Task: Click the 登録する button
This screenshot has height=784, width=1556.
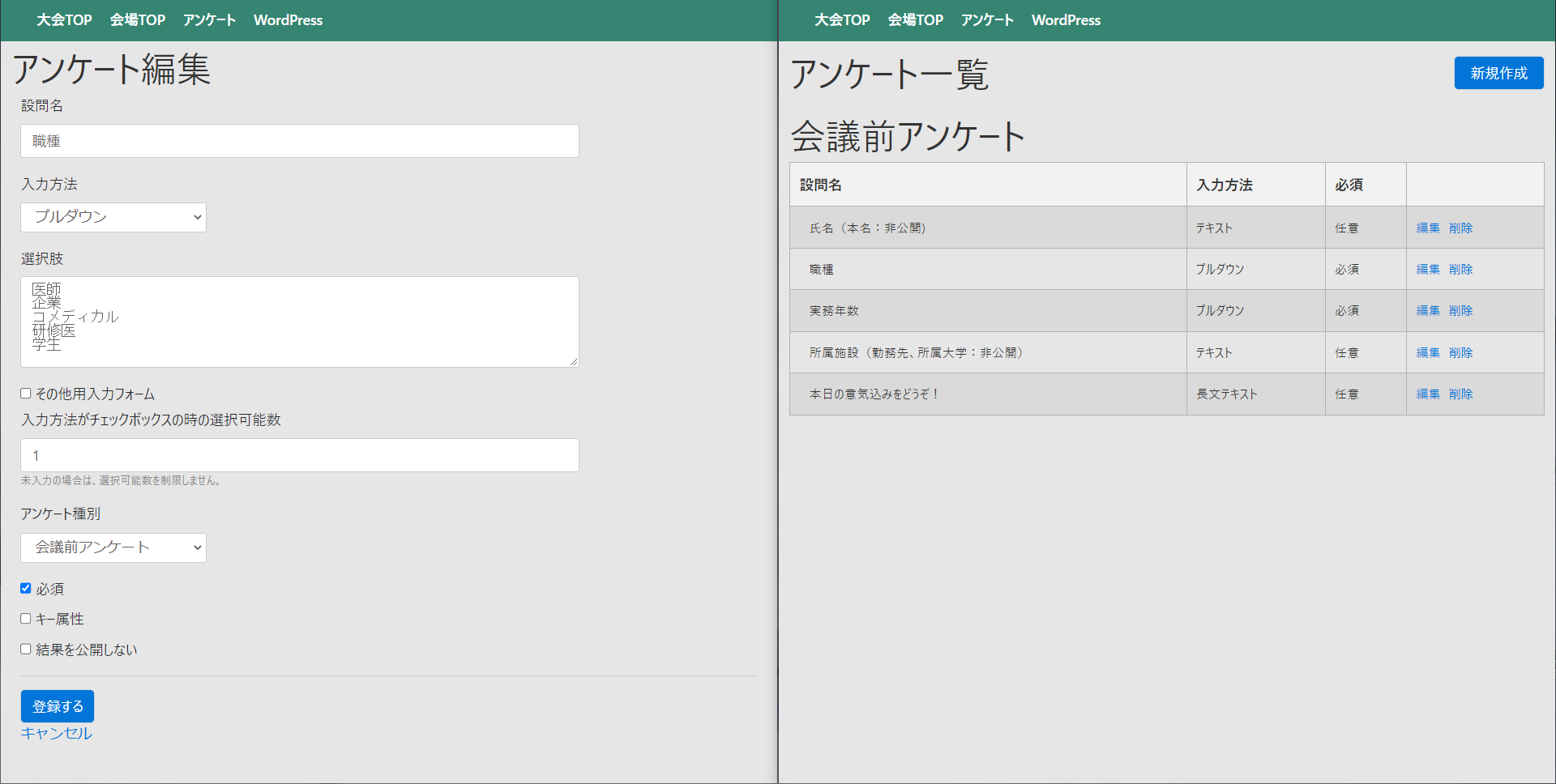Action: tap(58, 706)
